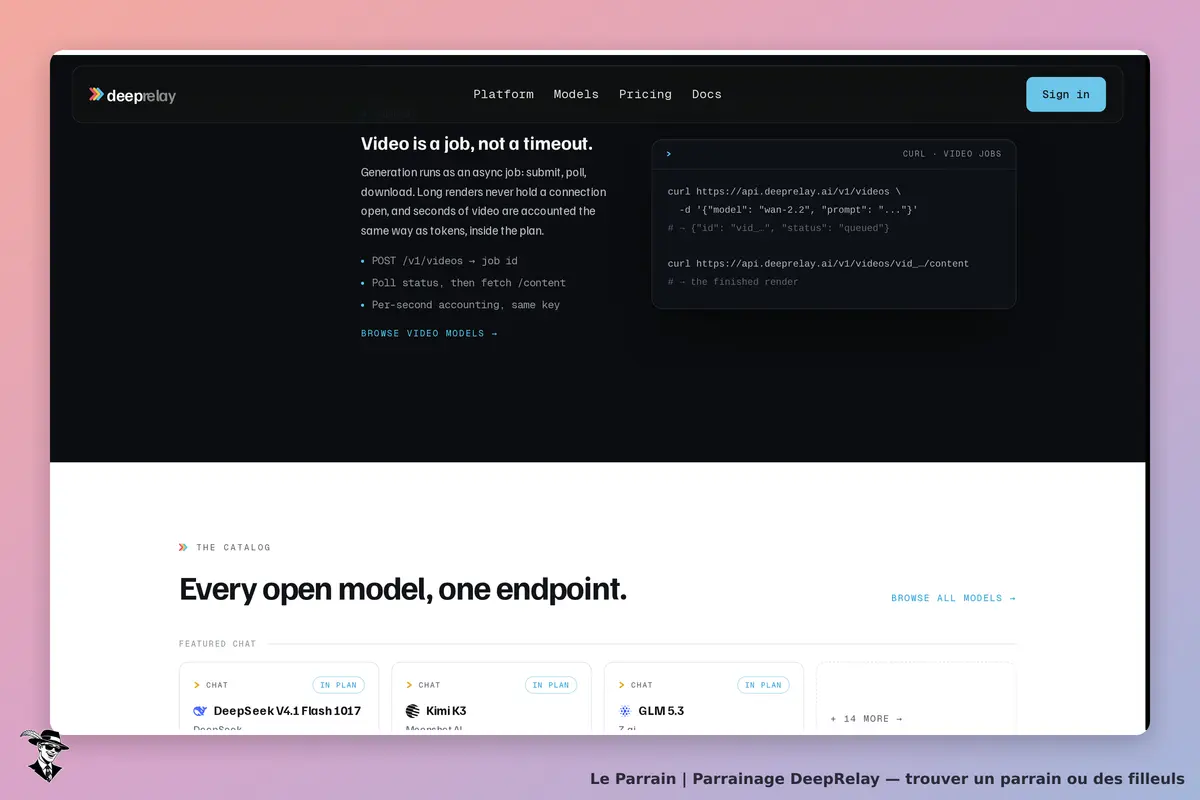Click the Sign in button

tap(1066, 94)
